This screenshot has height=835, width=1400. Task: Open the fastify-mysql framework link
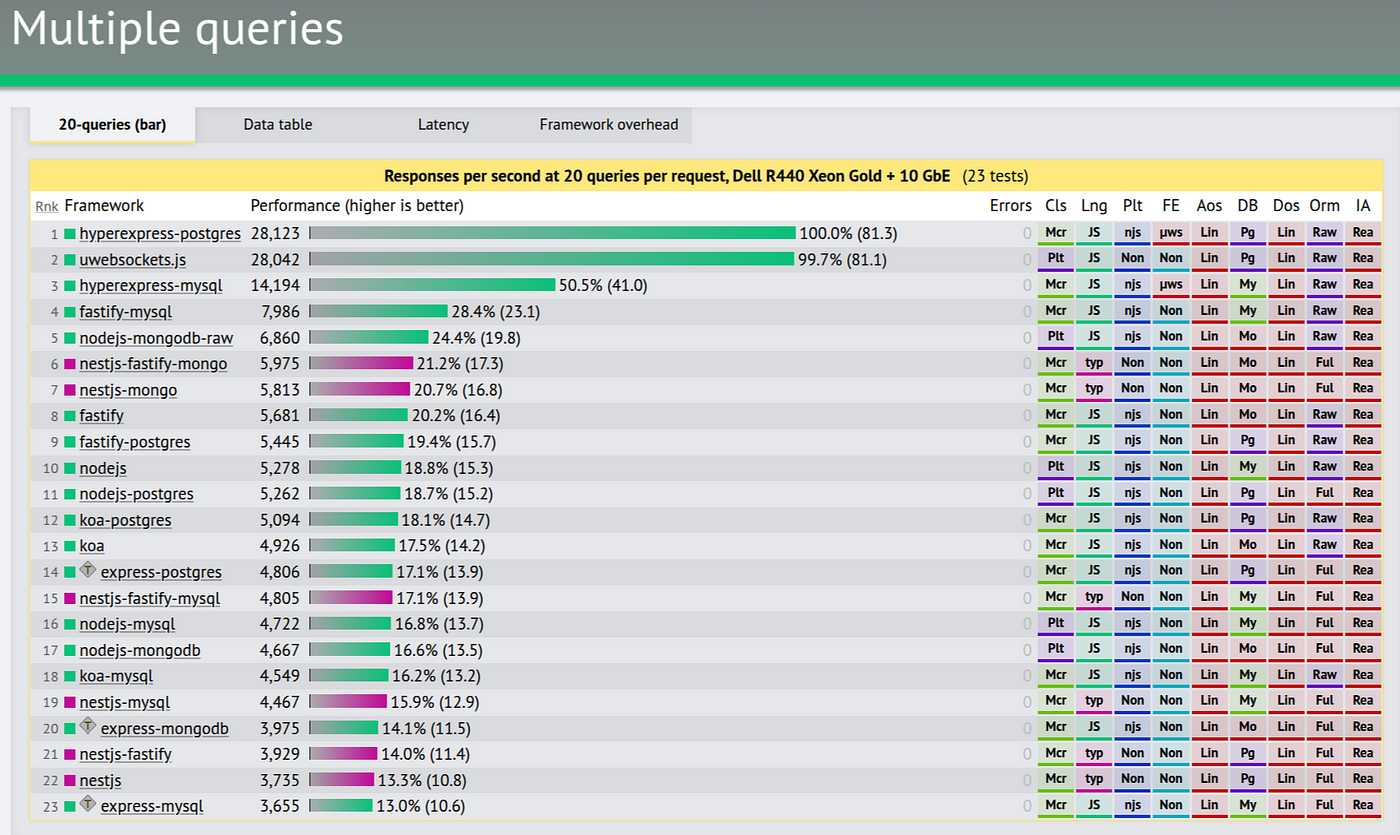tap(126, 311)
